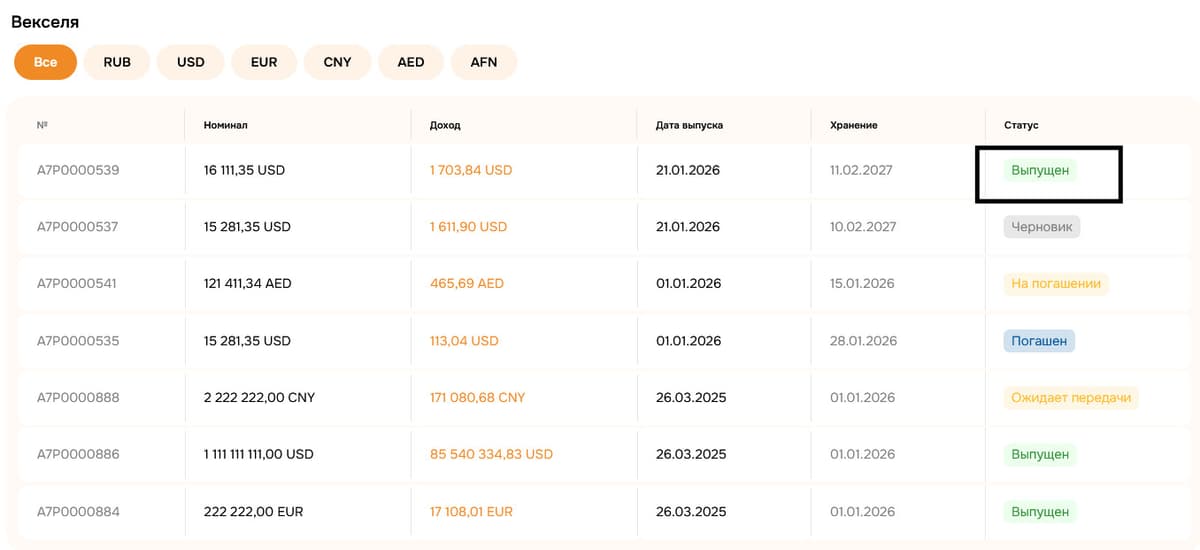Click nominal 222 222,00 EUR
This screenshot has height=550, width=1200.
click(x=253, y=511)
